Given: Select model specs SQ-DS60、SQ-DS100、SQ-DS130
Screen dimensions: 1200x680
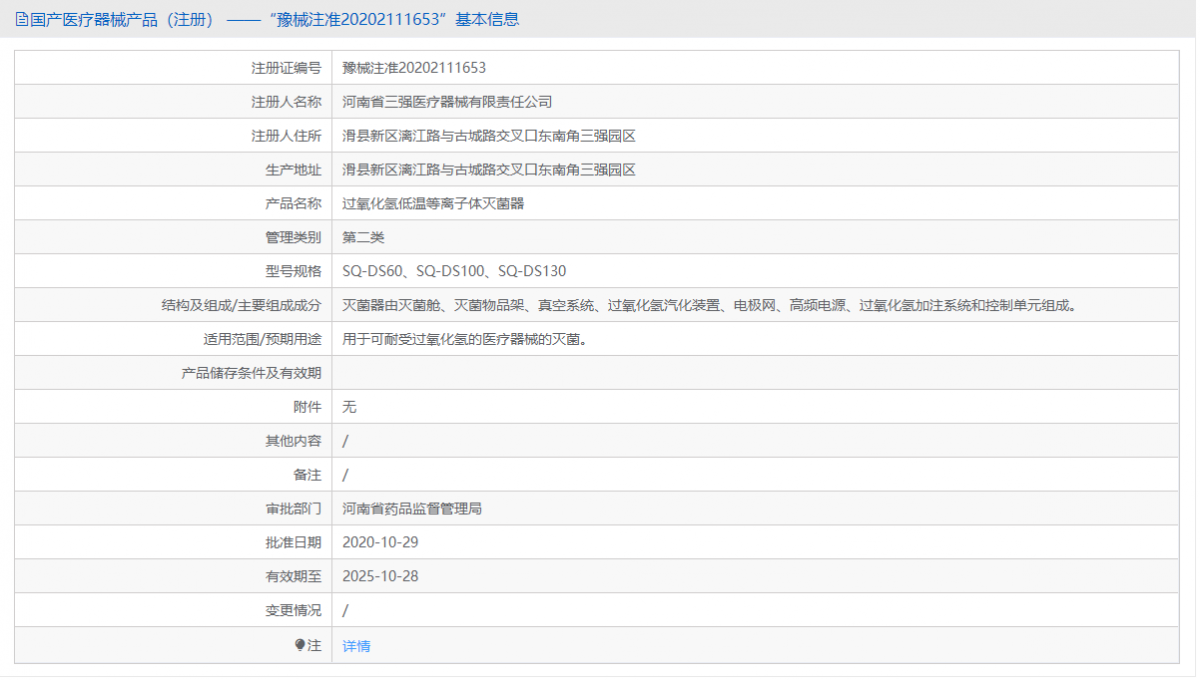Looking at the screenshot, I should click(454, 272).
